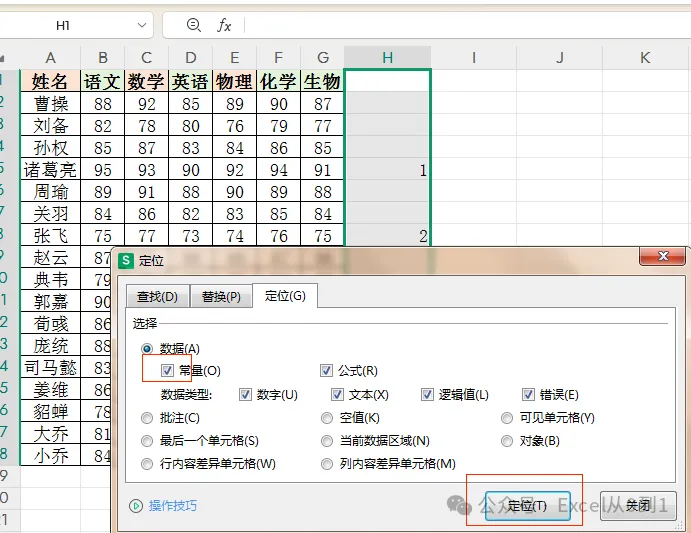The width and height of the screenshot is (691, 533).
Task: Select the 对象(B) radio option
Action: click(507, 440)
